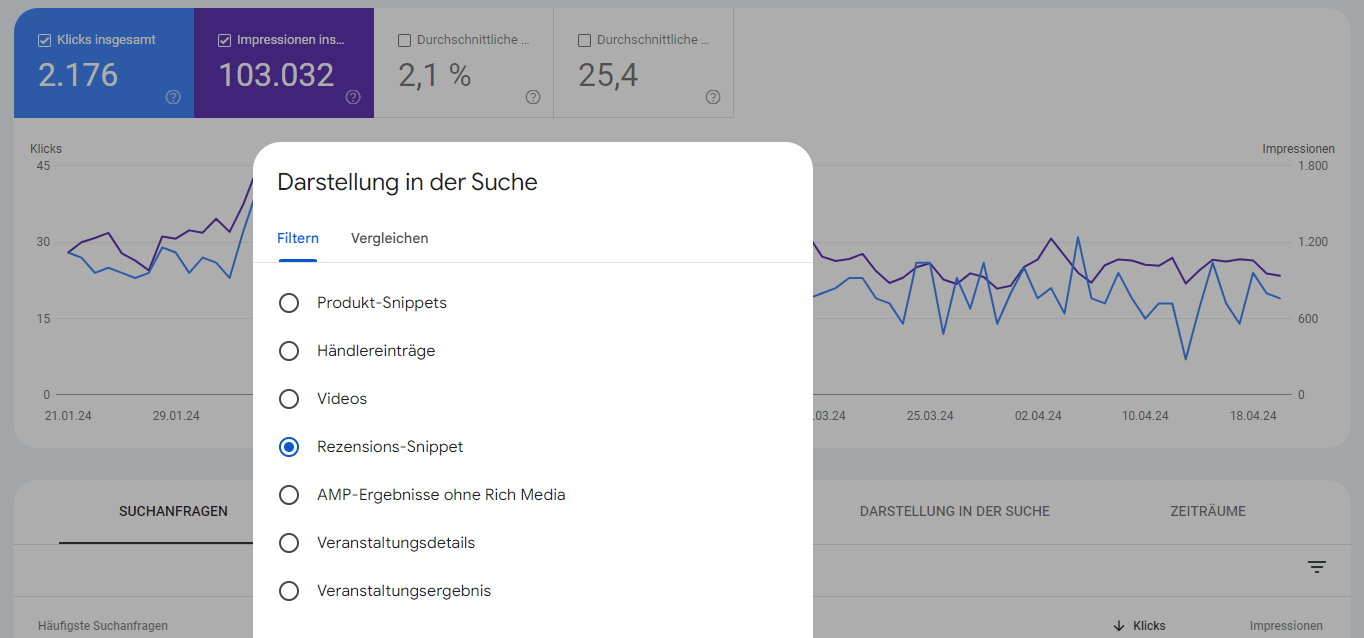Screen dimensions: 1364x638
Task: Choose the Videos filter option
Action: pos(289,398)
